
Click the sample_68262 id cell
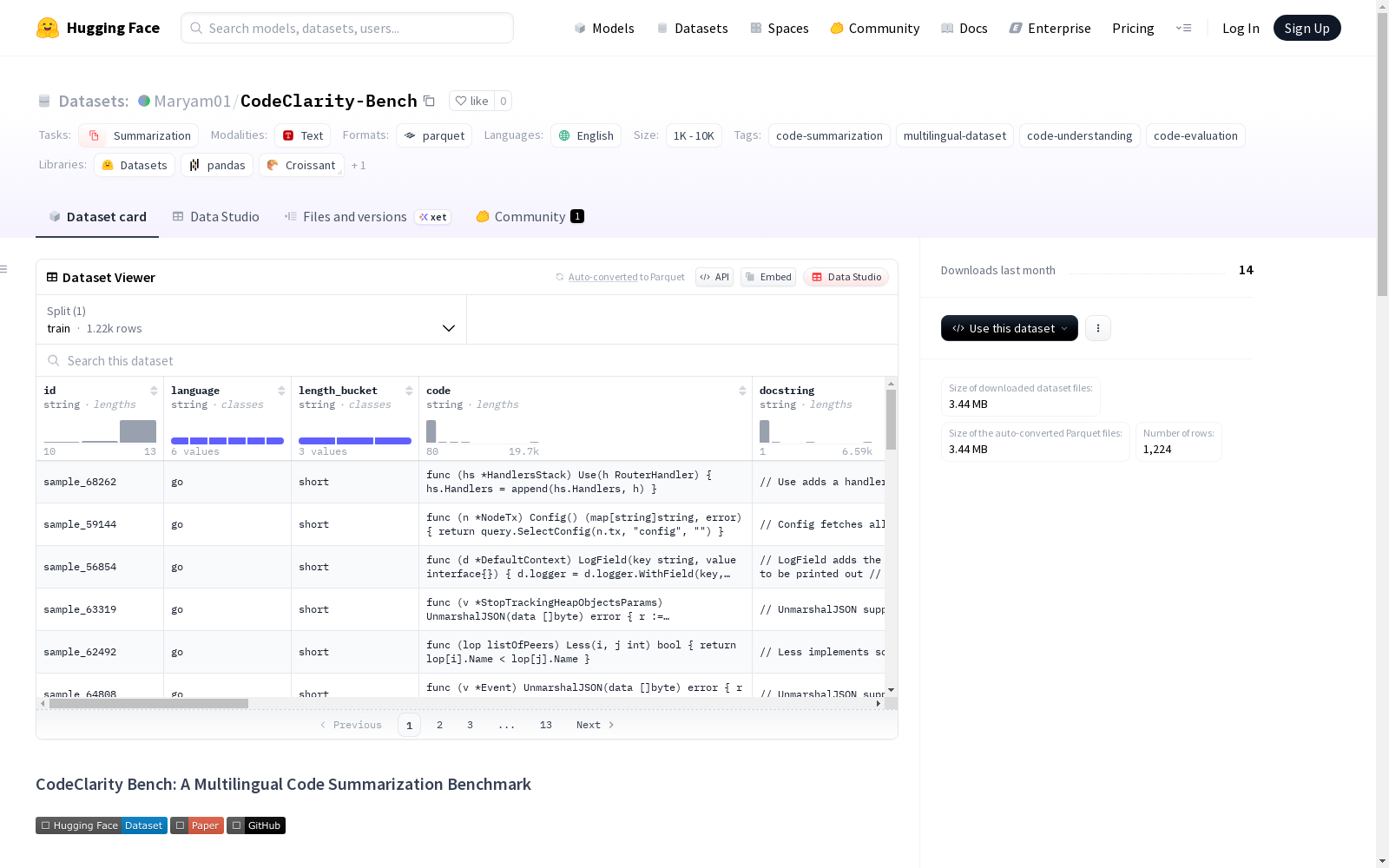[100, 482]
